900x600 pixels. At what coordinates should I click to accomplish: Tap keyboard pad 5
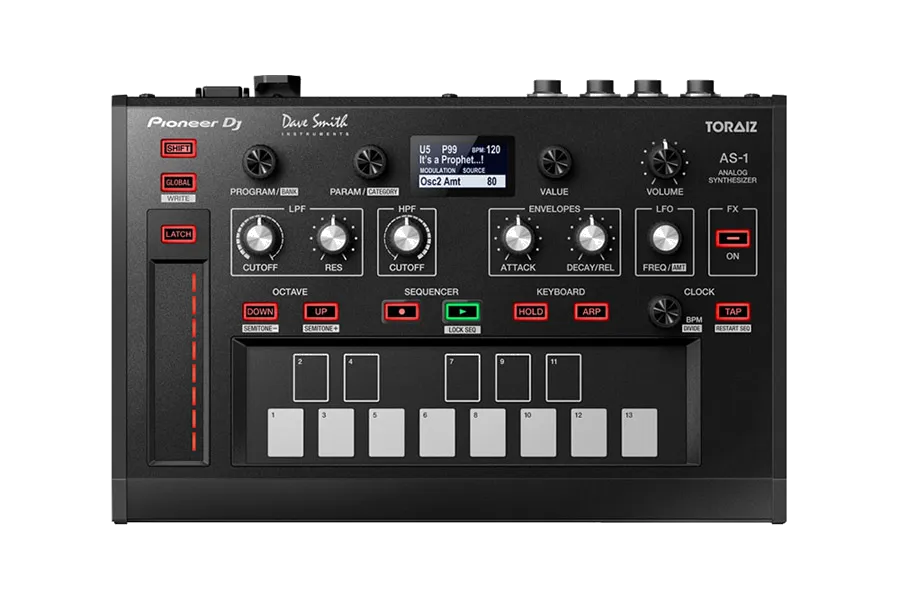(x=387, y=433)
